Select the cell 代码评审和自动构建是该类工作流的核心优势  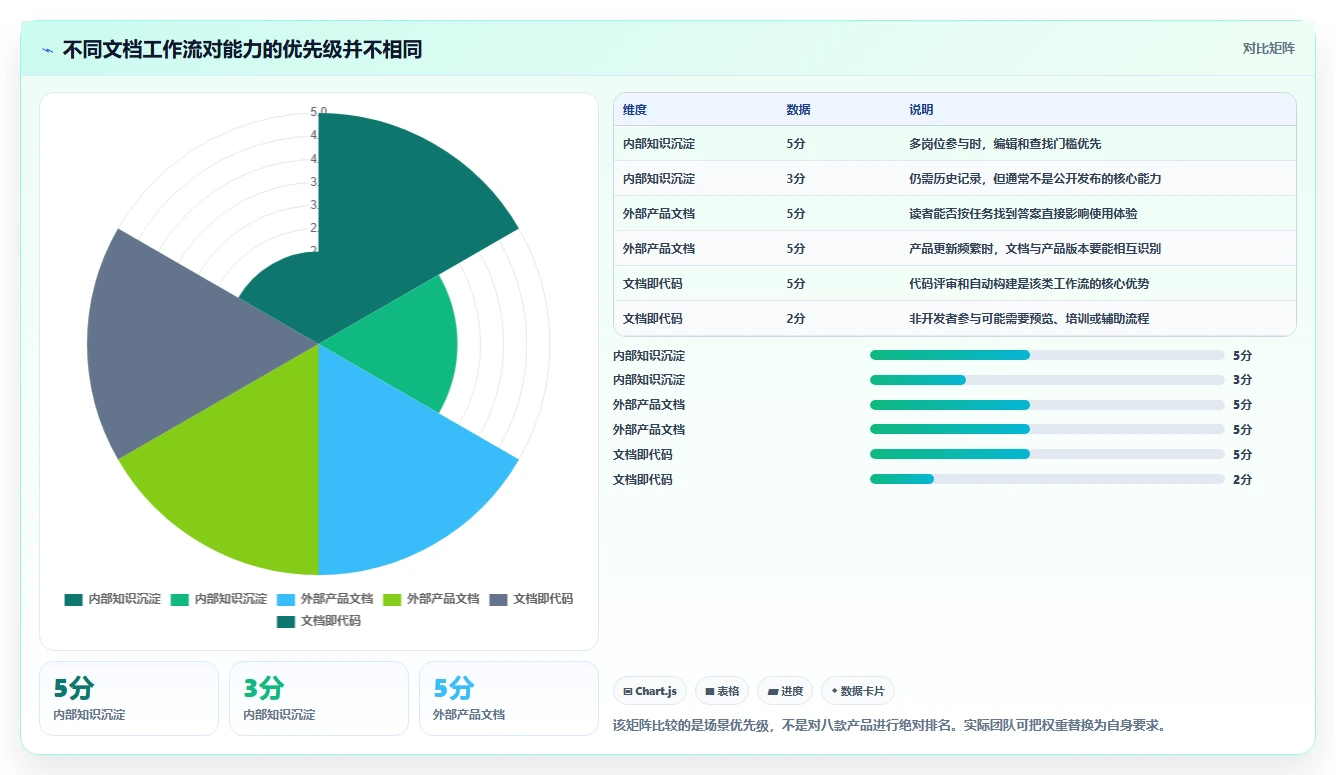[x=1029, y=284]
